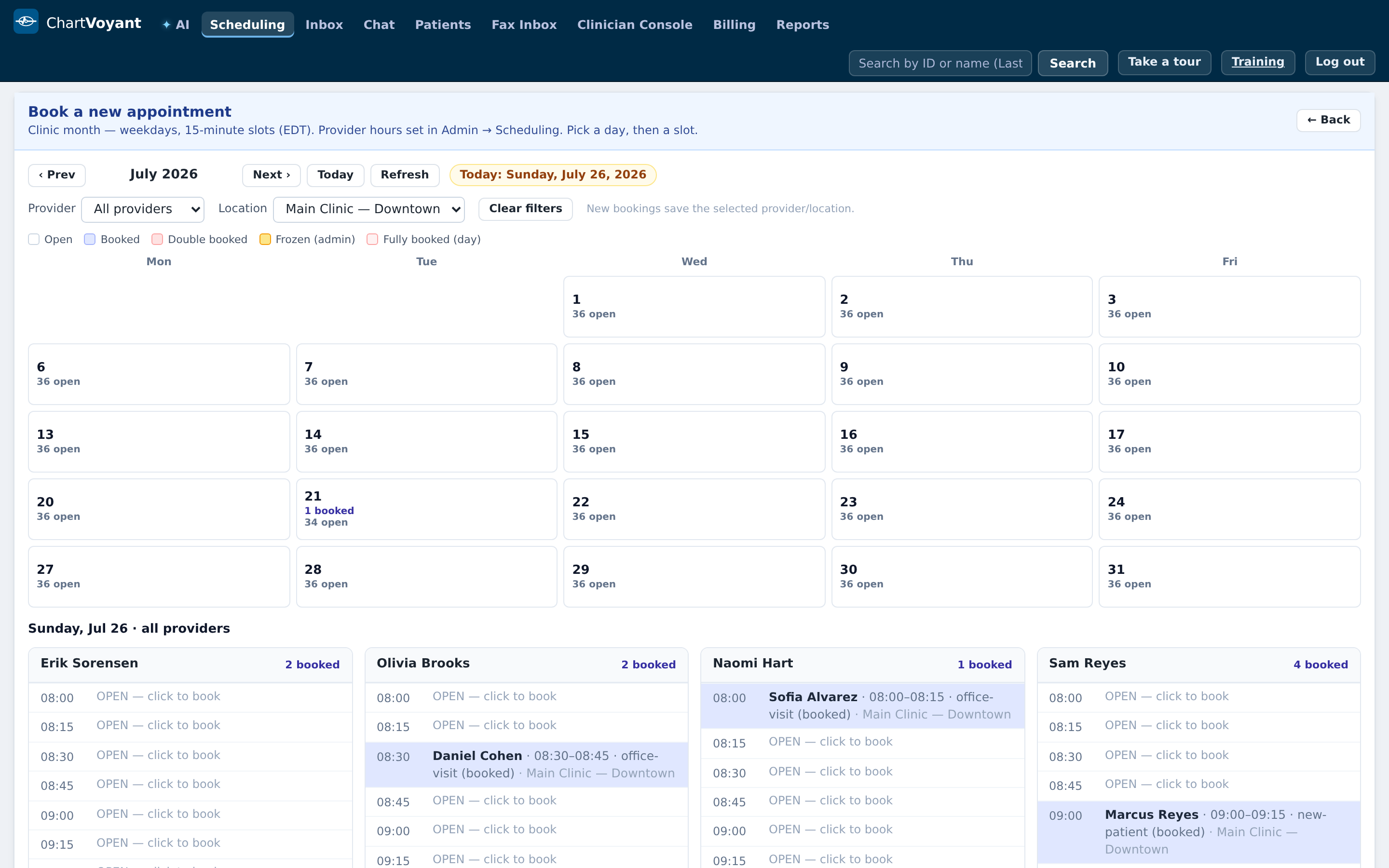Open the Reports tab
Screen dimensions: 1389x868
[803, 25]
